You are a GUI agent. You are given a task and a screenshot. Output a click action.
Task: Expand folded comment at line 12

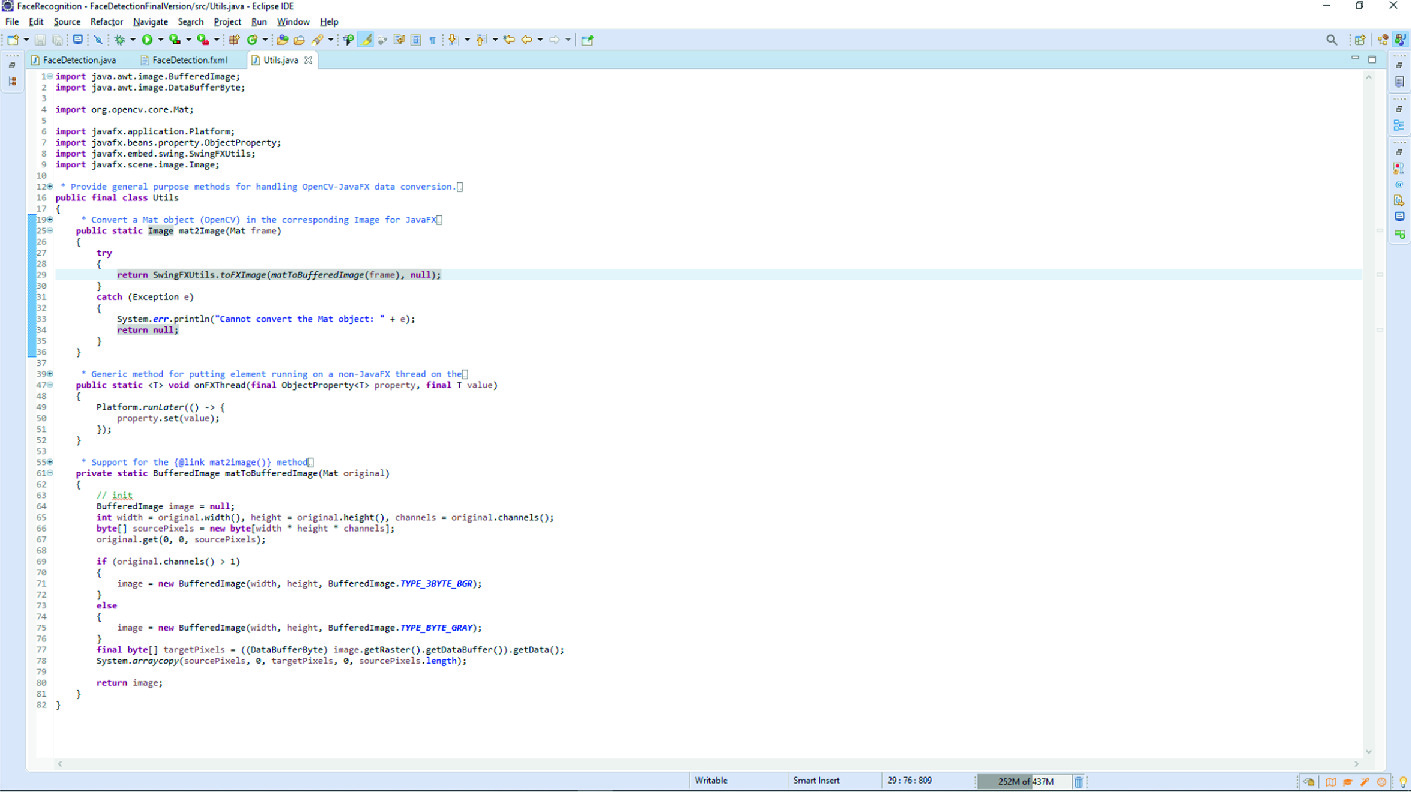coord(50,186)
